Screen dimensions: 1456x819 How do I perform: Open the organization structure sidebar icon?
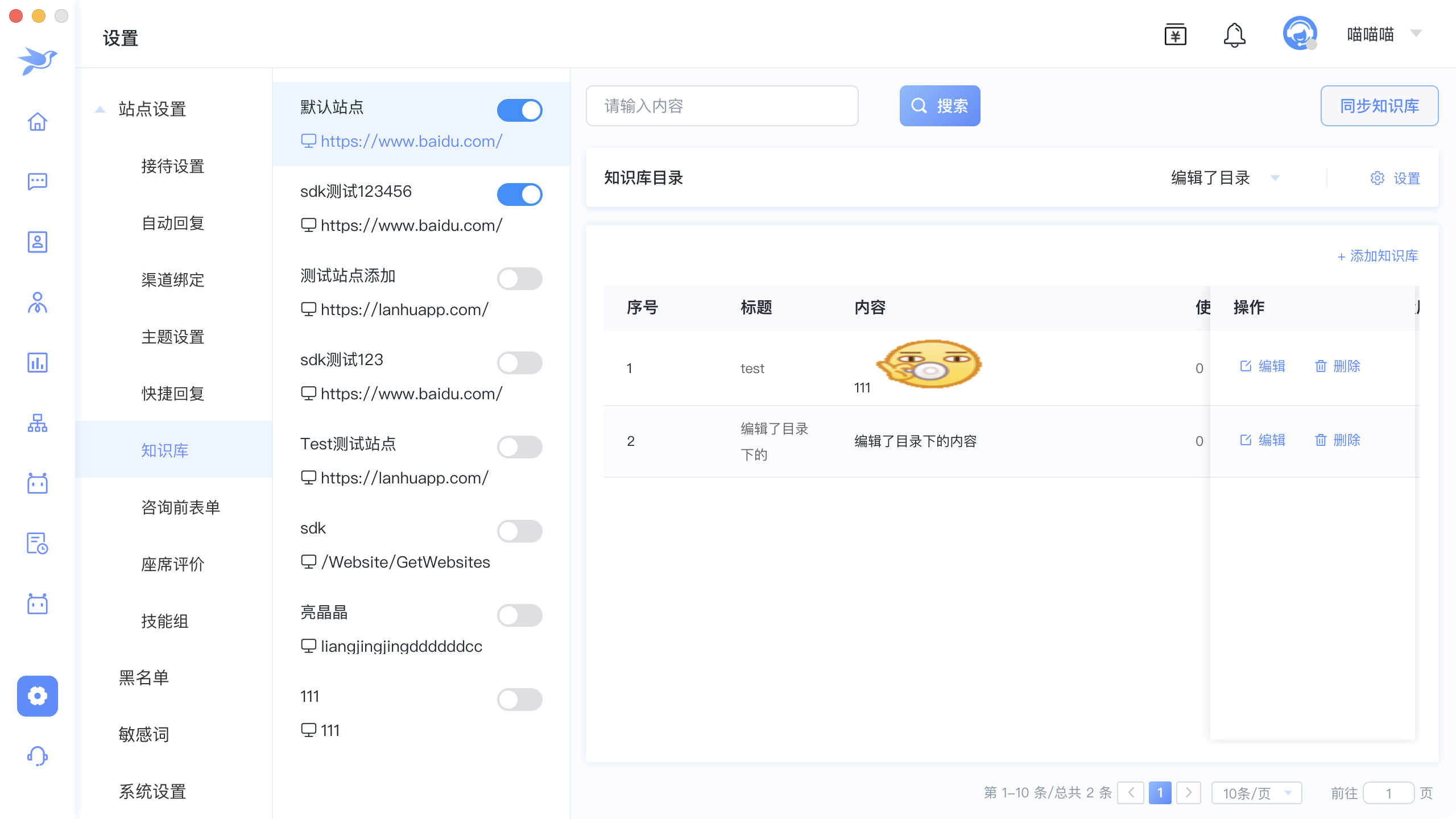coord(38,423)
